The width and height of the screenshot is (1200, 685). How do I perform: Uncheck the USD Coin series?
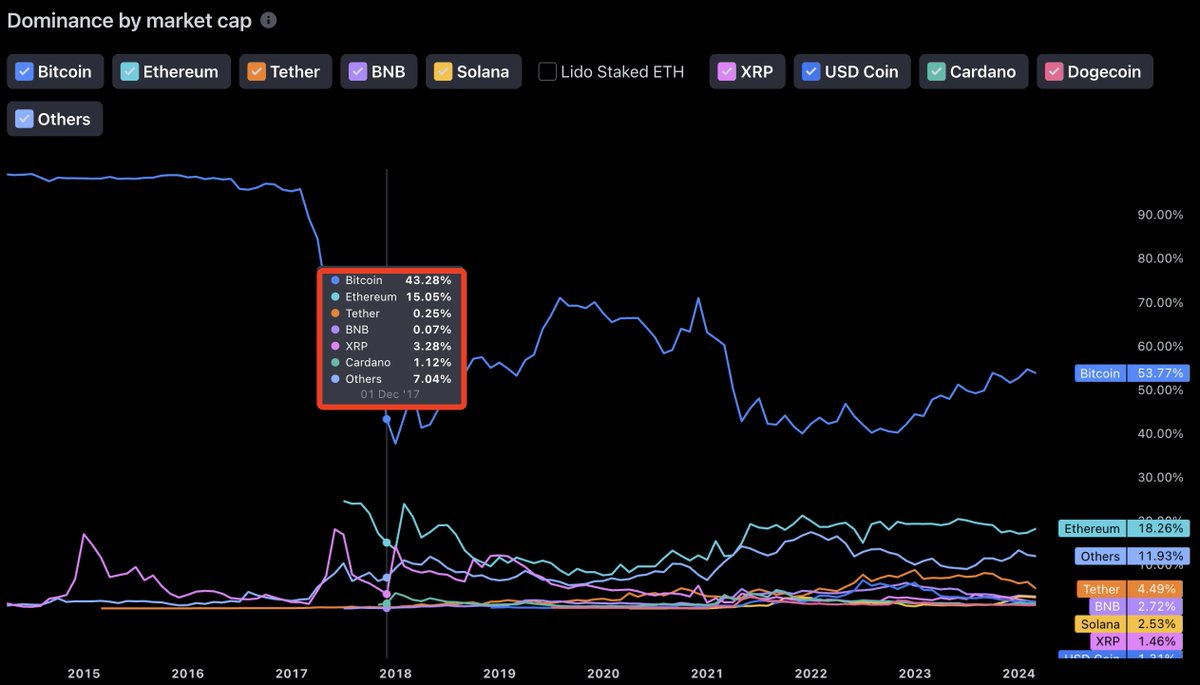point(811,72)
